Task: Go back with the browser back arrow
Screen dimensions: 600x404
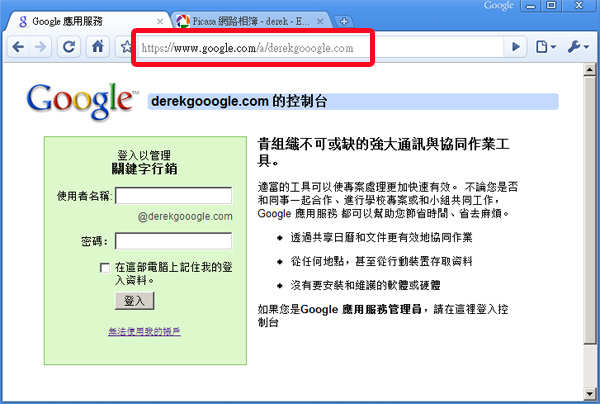Action: point(18,47)
